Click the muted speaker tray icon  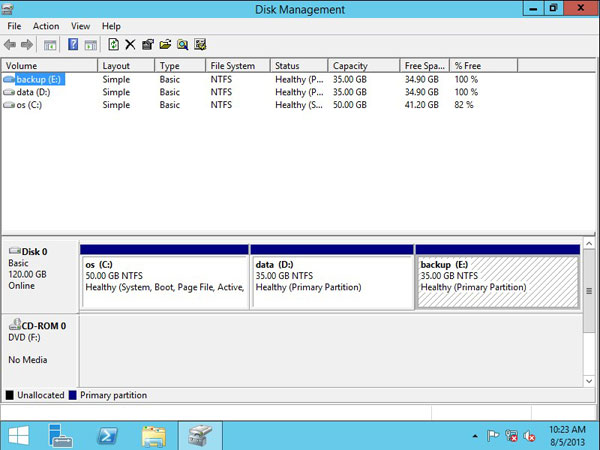click(529, 435)
